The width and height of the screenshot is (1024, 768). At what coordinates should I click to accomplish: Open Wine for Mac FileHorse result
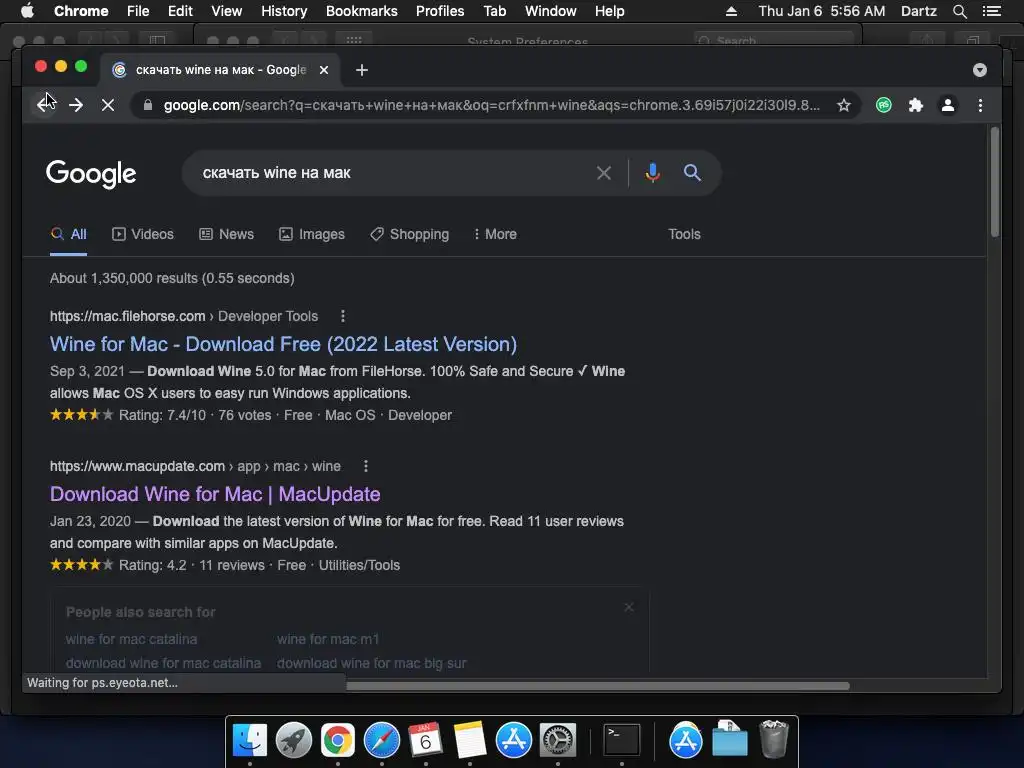[x=283, y=344]
